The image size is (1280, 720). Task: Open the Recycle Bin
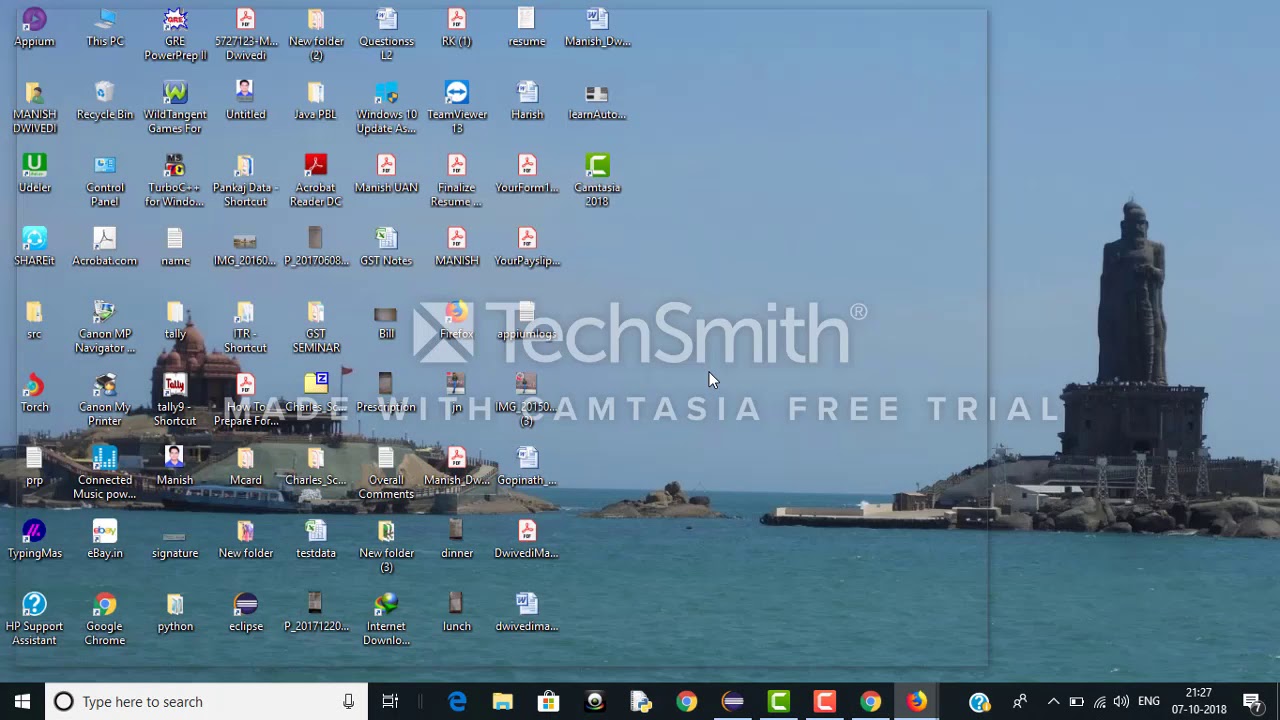point(105,101)
